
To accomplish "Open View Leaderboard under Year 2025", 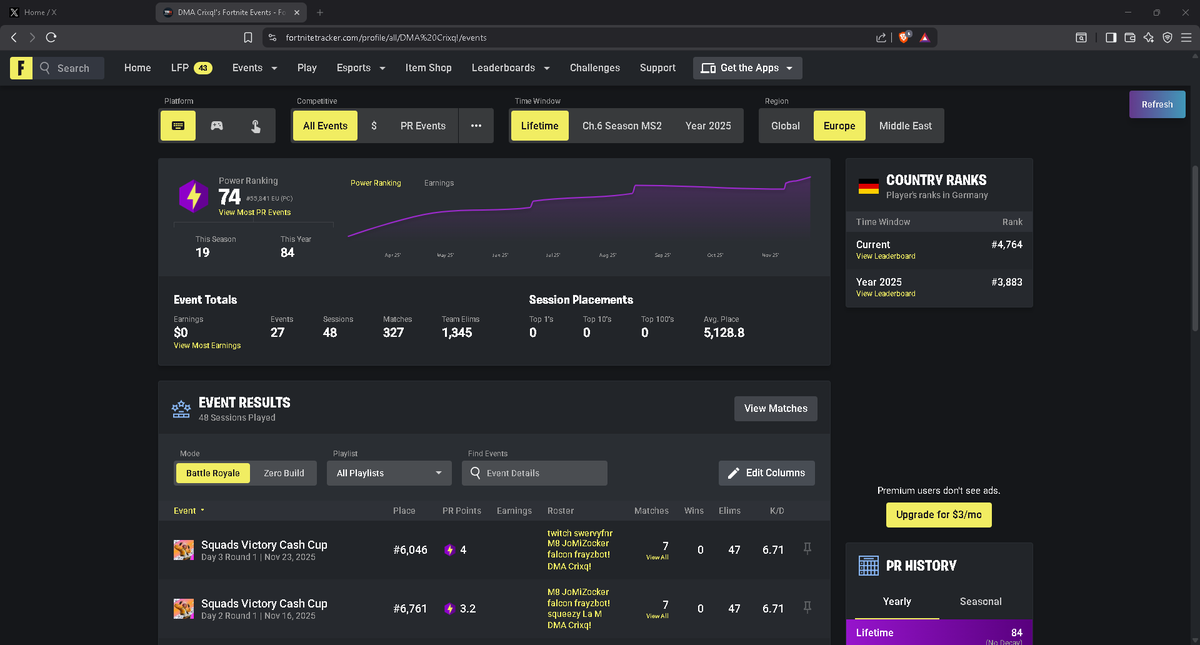I will tap(886, 294).
